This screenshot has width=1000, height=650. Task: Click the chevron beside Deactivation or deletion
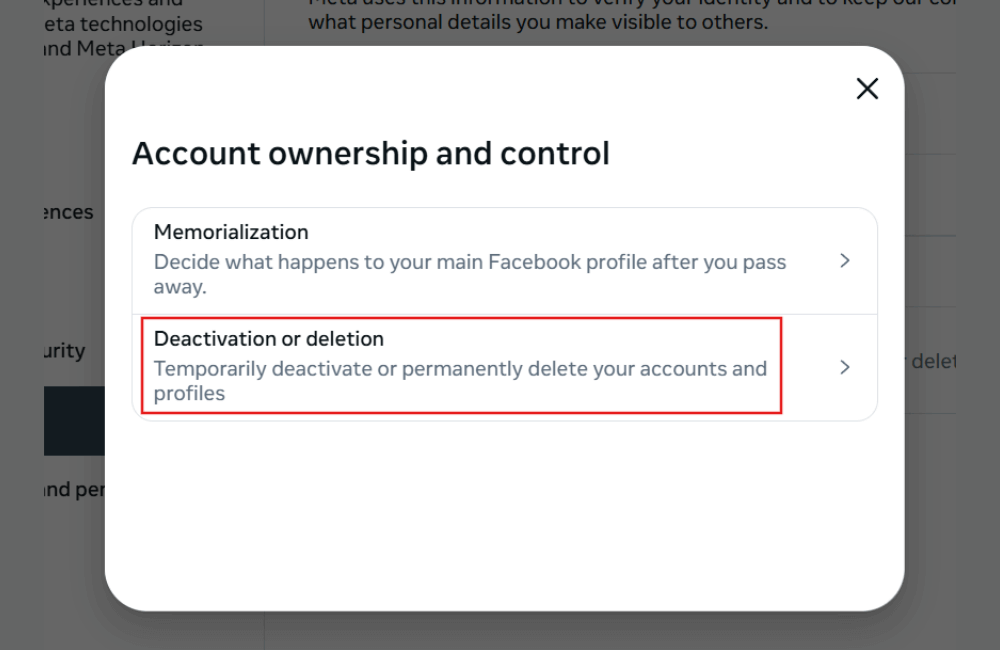[x=845, y=366]
